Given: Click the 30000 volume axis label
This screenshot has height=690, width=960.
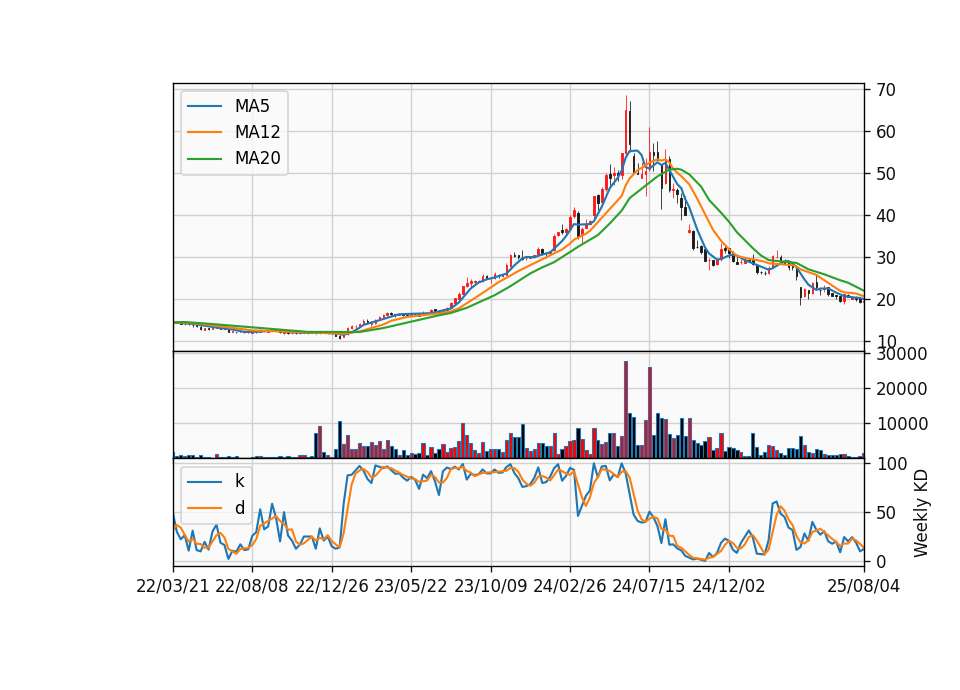Looking at the screenshot, I should point(901,354).
